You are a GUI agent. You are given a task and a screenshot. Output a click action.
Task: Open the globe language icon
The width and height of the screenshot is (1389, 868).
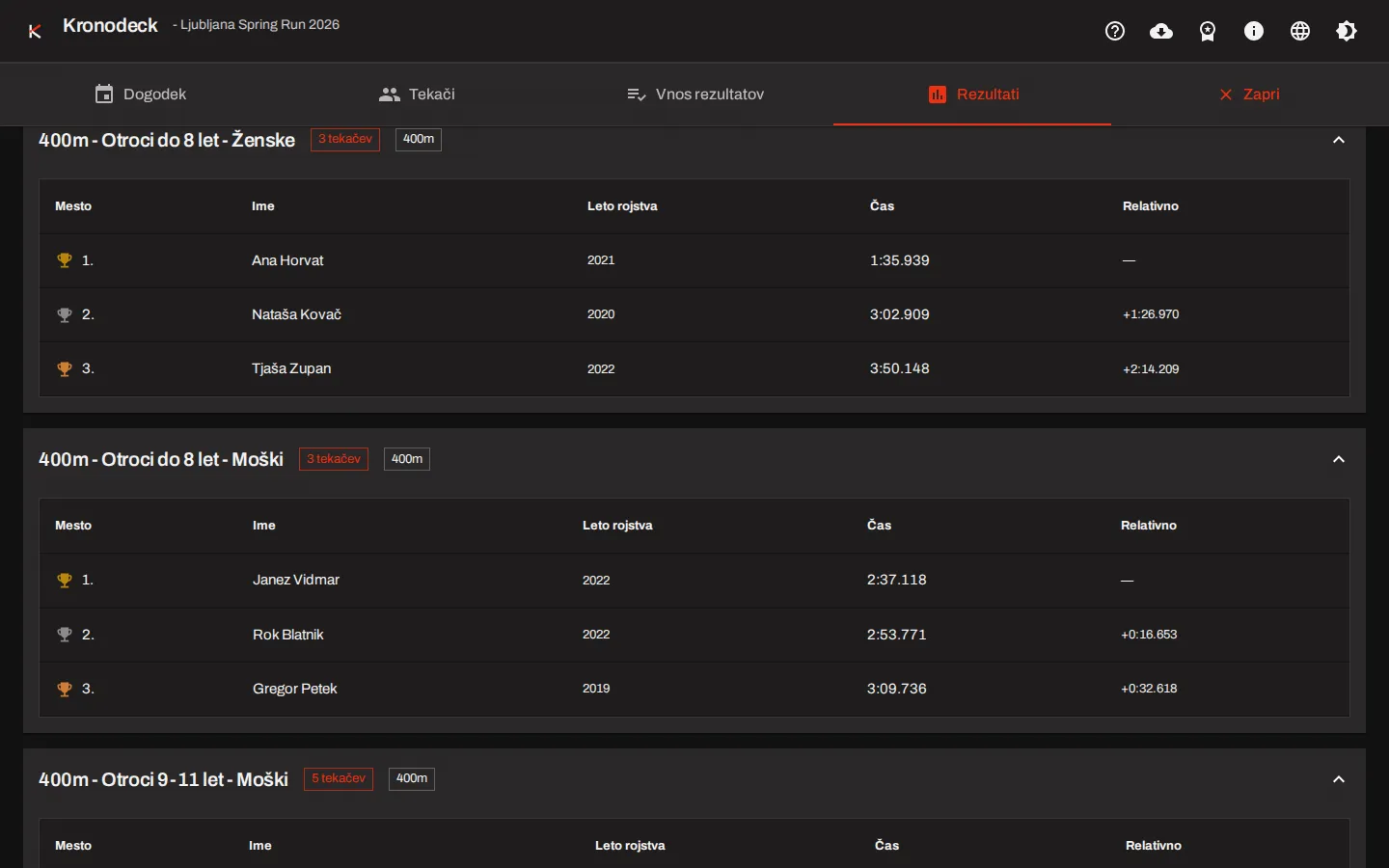click(x=1300, y=31)
